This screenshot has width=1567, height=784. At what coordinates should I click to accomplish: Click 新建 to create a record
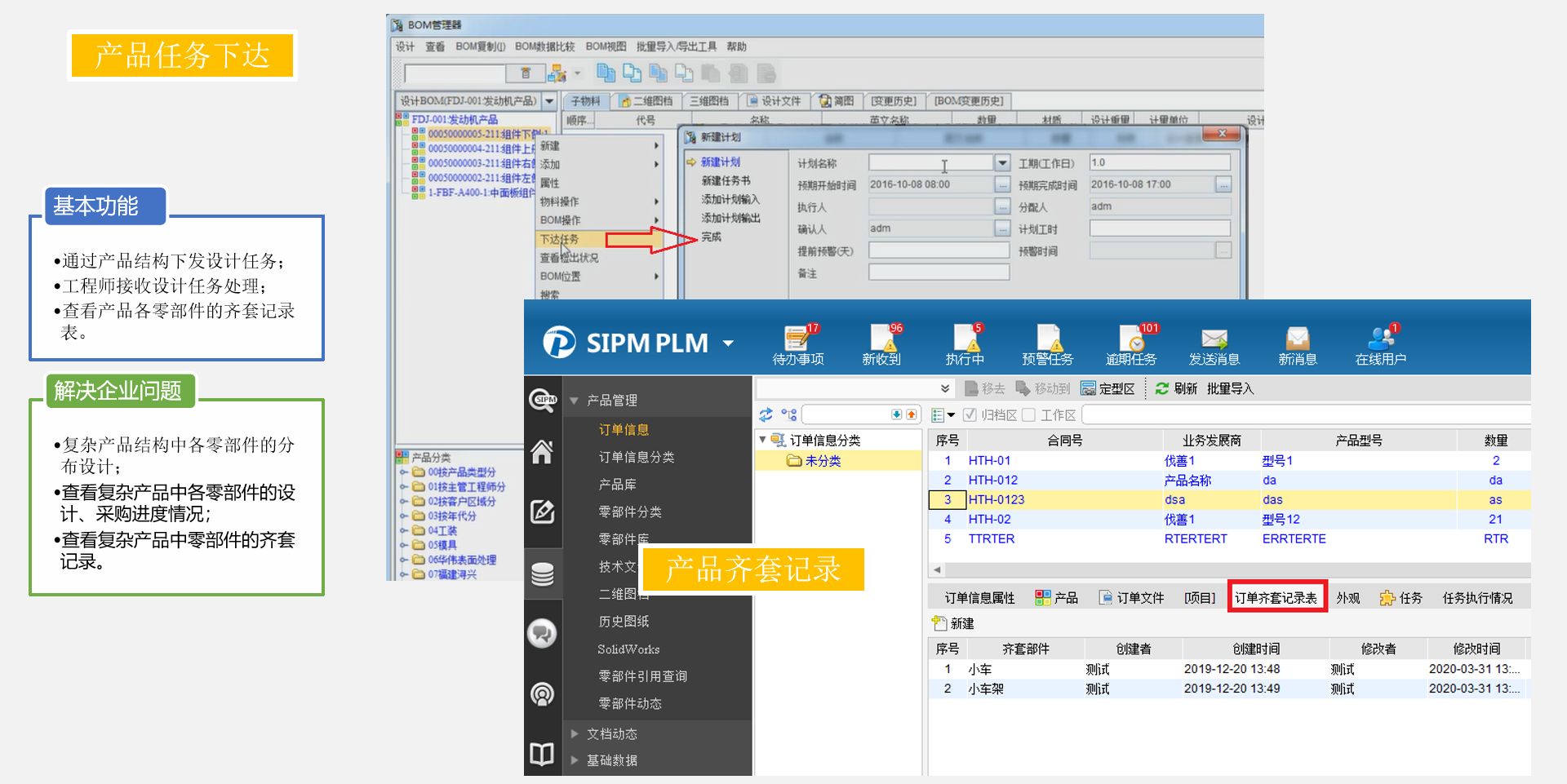(953, 624)
